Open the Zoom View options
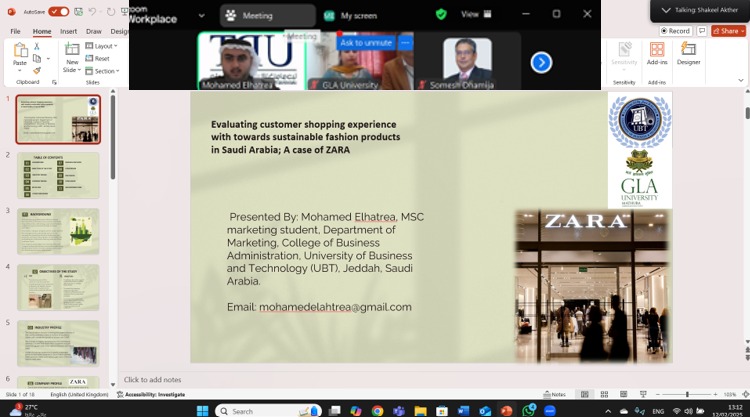The width and height of the screenshot is (750, 417). [x=476, y=14]
